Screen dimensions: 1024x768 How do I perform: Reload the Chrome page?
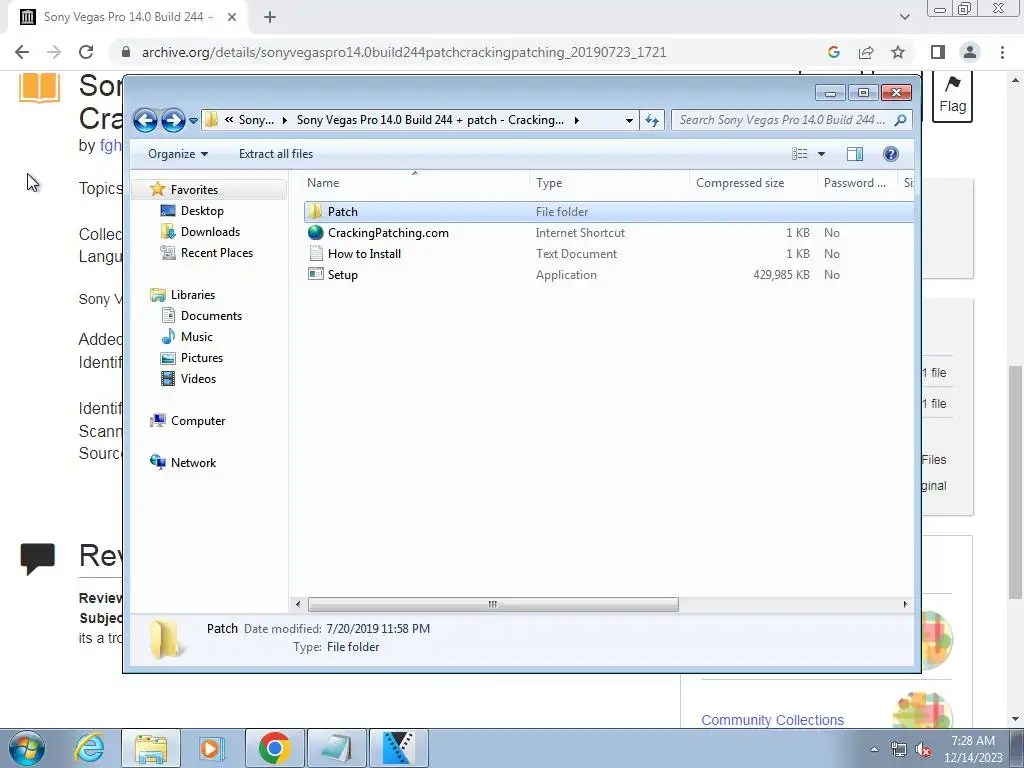pos(86,52)
